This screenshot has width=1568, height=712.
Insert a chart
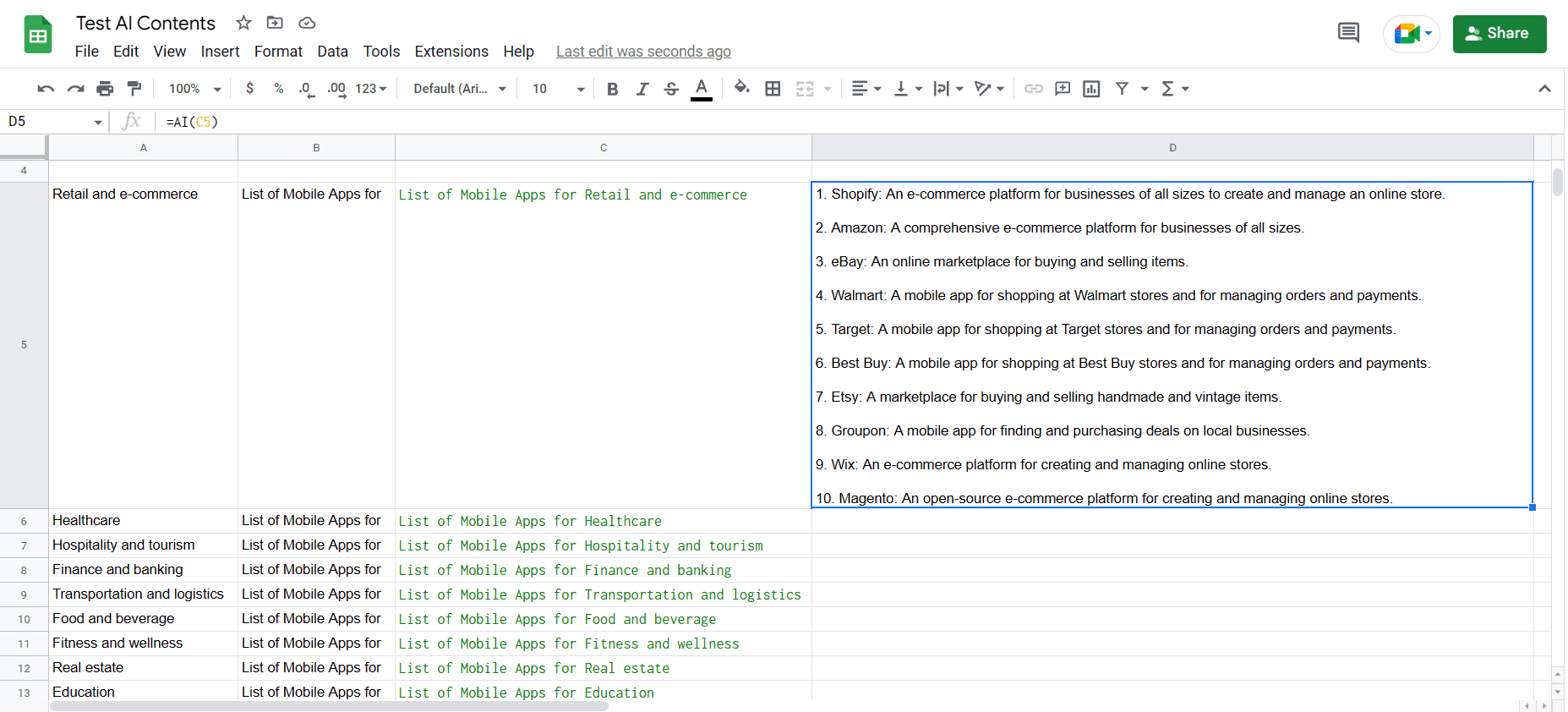tap(1091, 89)
